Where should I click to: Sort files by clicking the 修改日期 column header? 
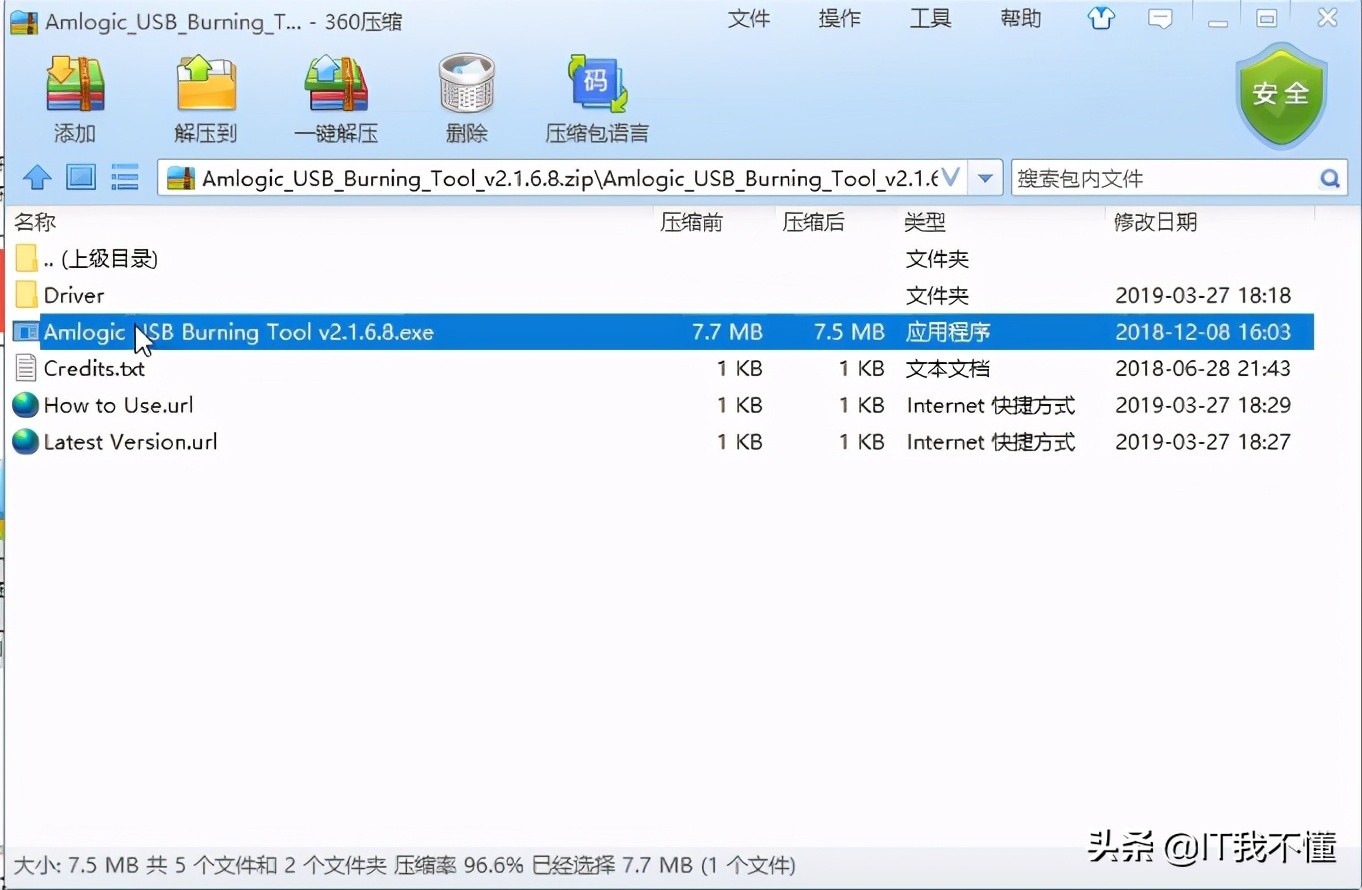tap(1155, 222)
